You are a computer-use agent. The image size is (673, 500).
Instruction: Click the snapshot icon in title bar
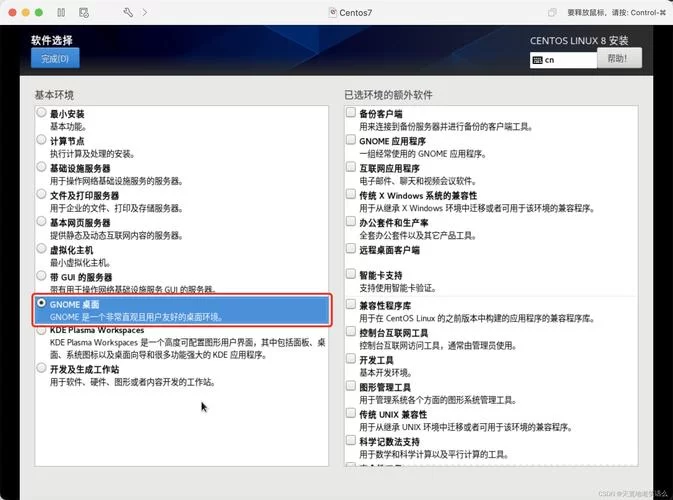pos(84,12)
